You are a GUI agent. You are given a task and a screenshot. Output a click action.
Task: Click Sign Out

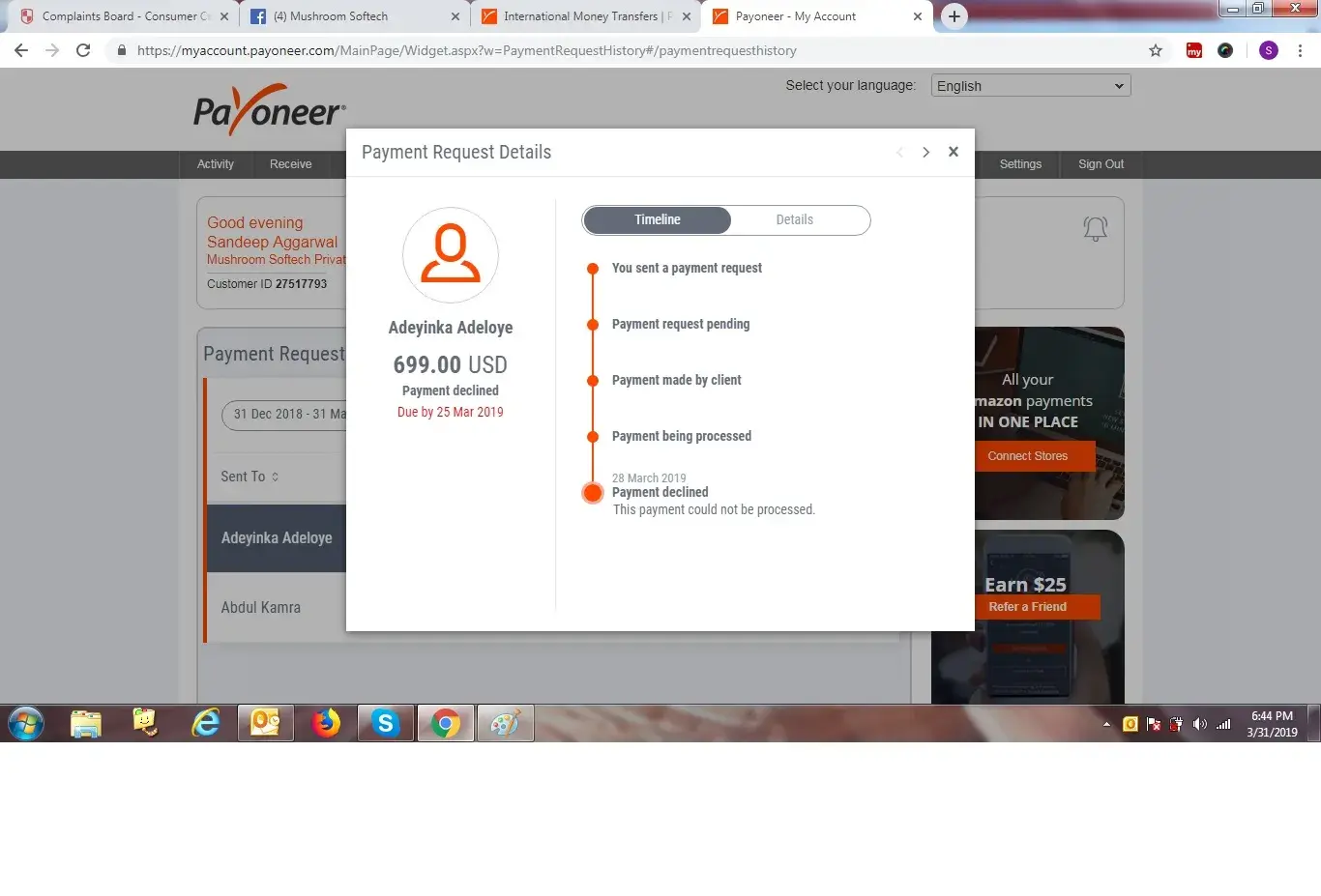1101,164
